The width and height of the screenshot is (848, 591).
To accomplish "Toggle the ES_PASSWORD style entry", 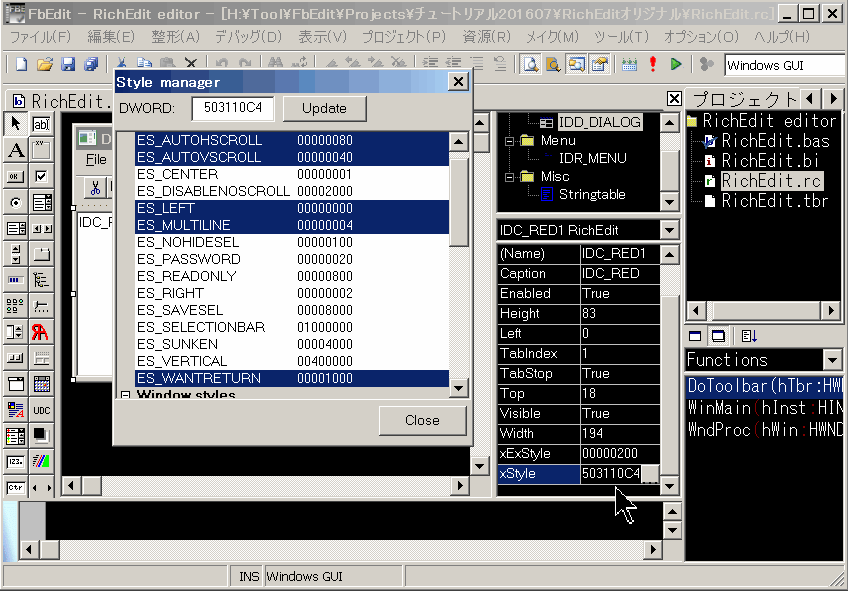I will (189, 259).
